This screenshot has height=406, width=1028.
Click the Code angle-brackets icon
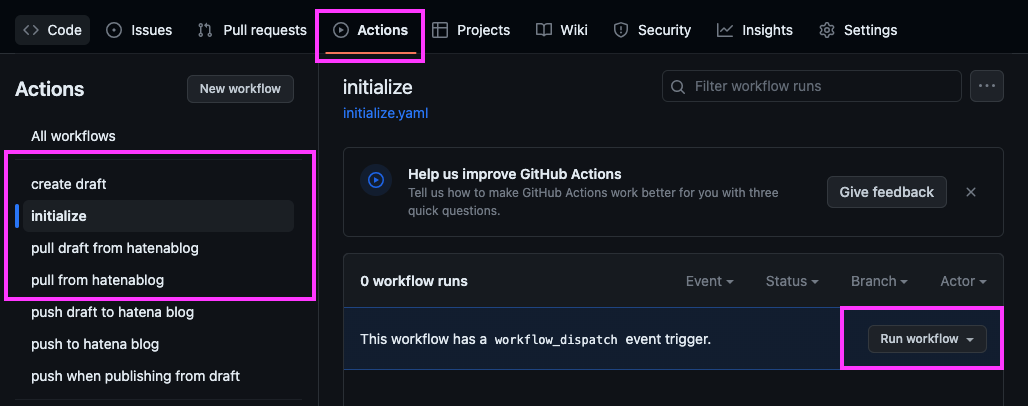pos(31,30)
